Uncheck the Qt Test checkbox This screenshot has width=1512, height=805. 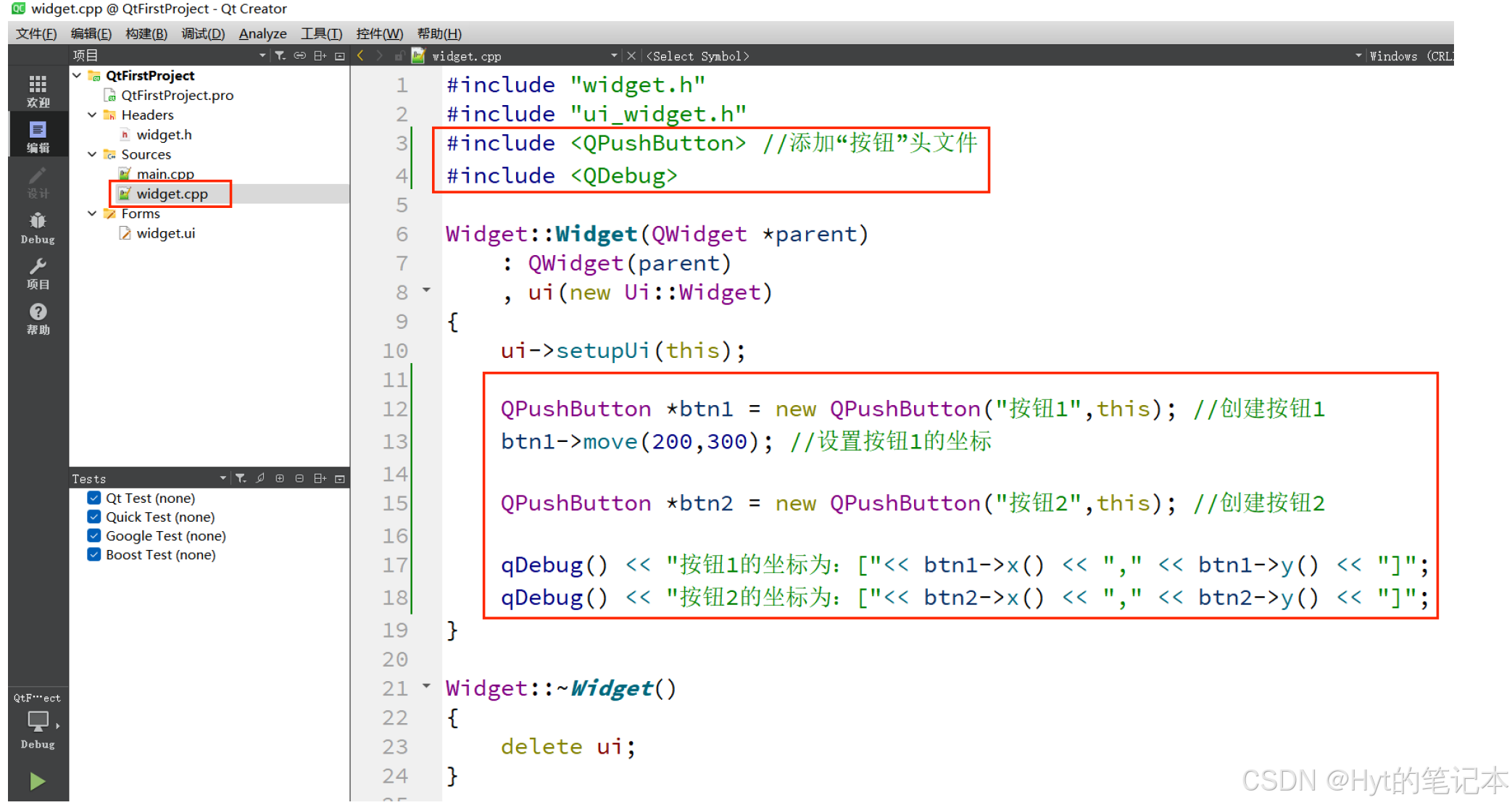click(x=94, y=498)
